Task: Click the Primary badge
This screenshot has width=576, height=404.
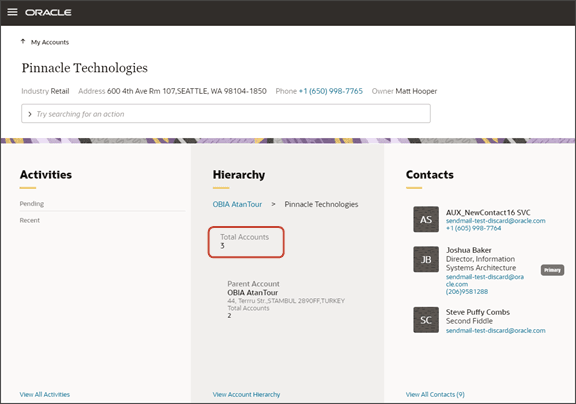Action: coord(552,270)
